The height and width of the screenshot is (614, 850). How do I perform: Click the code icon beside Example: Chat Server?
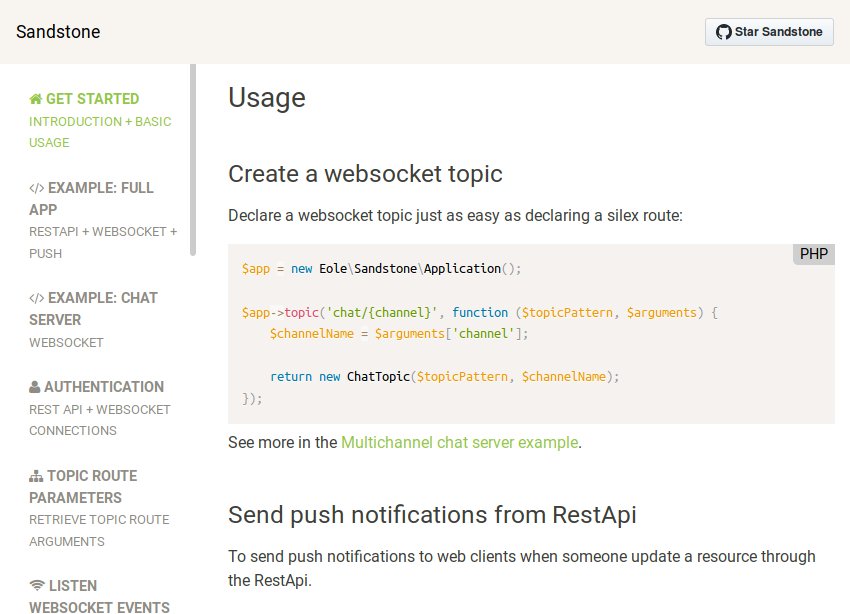click(x=37, y=298)
